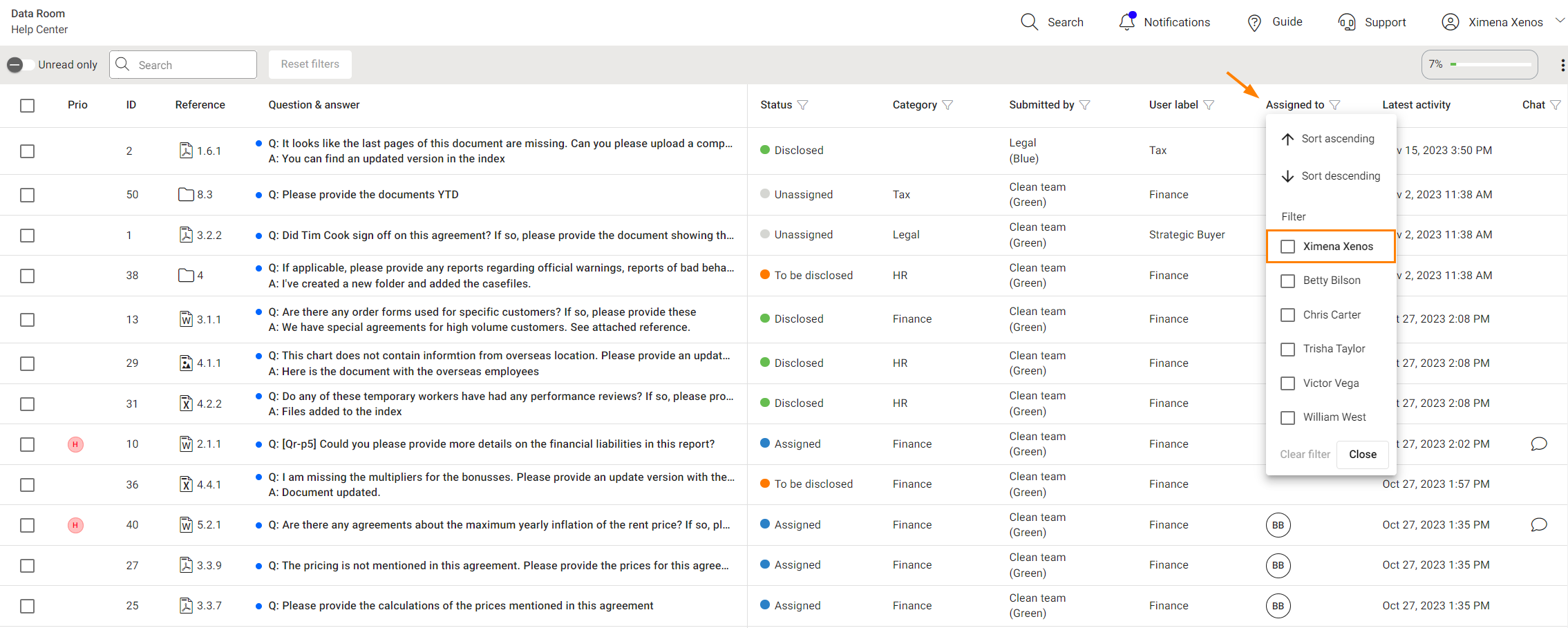Tick the select-all checkbox in table header
The width and height of the screenshot is (1568, 628).
[28, 106]
